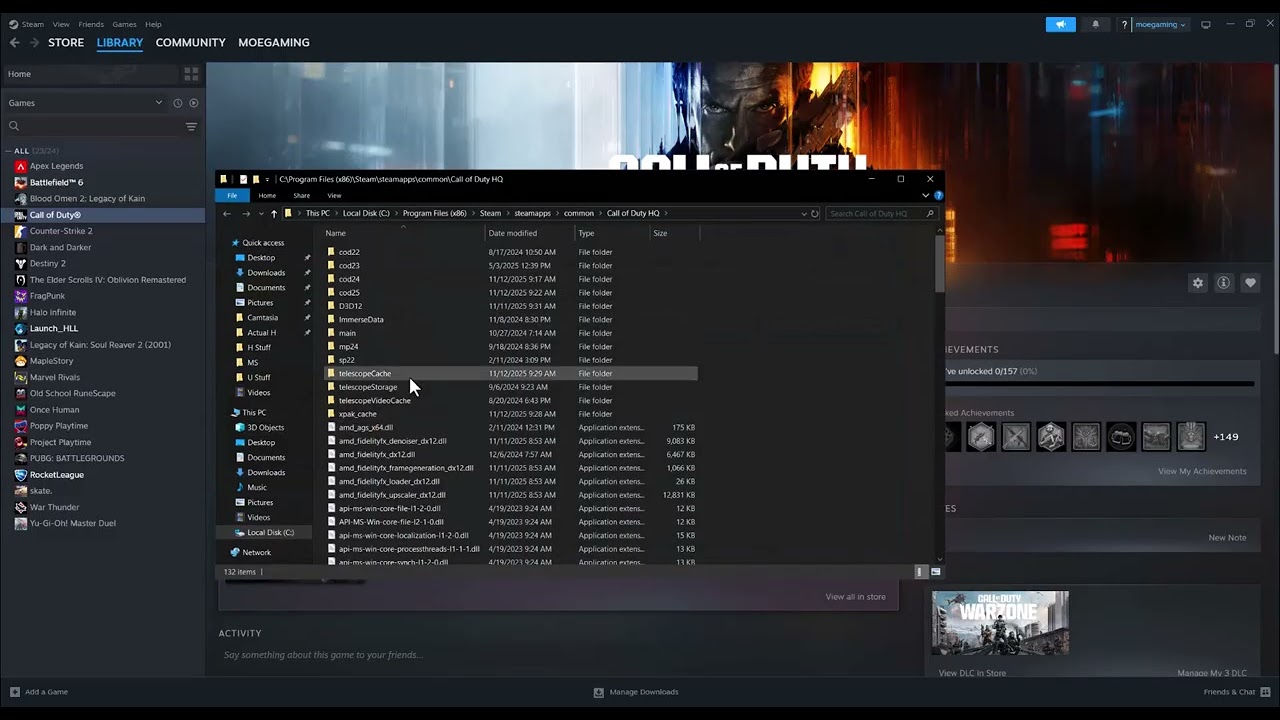This screenshot has width=1280, height=720.
Task: Switch library to collections grid view
Action: point(191,74)
